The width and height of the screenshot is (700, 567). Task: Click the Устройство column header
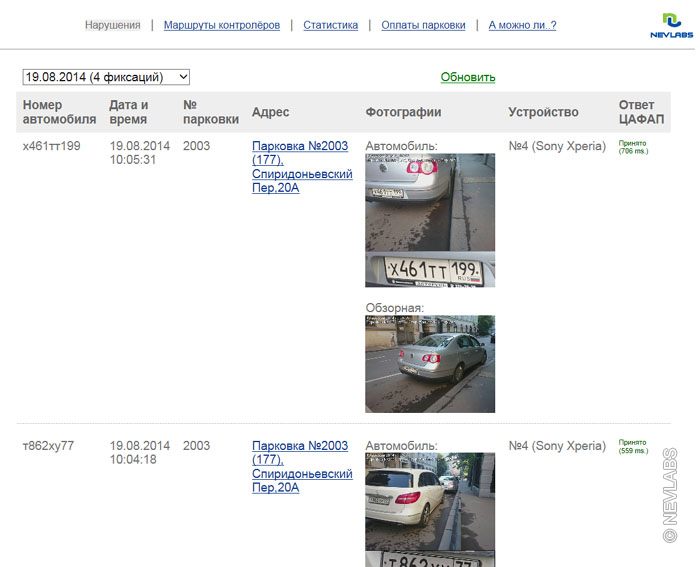543,112
